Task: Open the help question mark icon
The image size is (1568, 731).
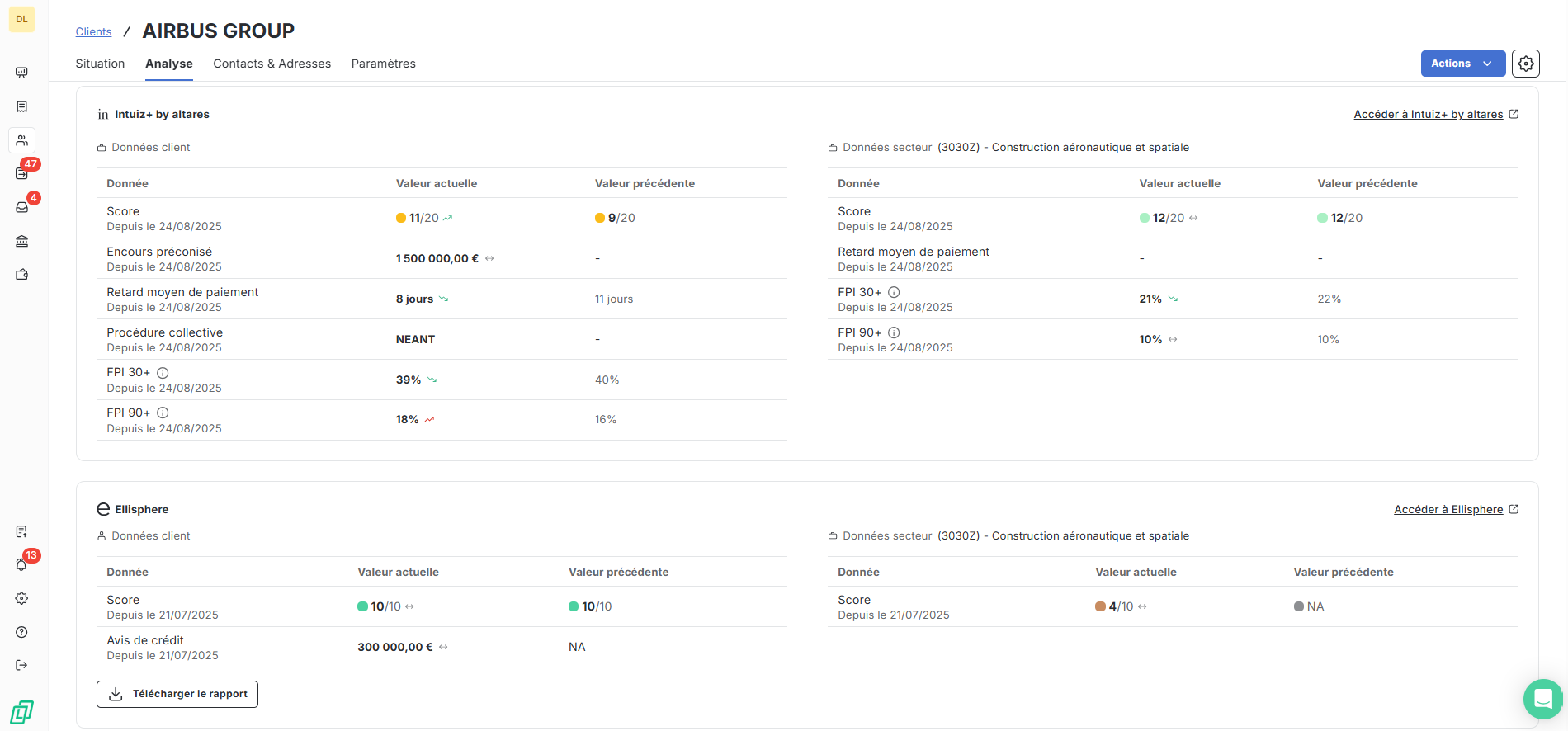Action: pos(22,632)
